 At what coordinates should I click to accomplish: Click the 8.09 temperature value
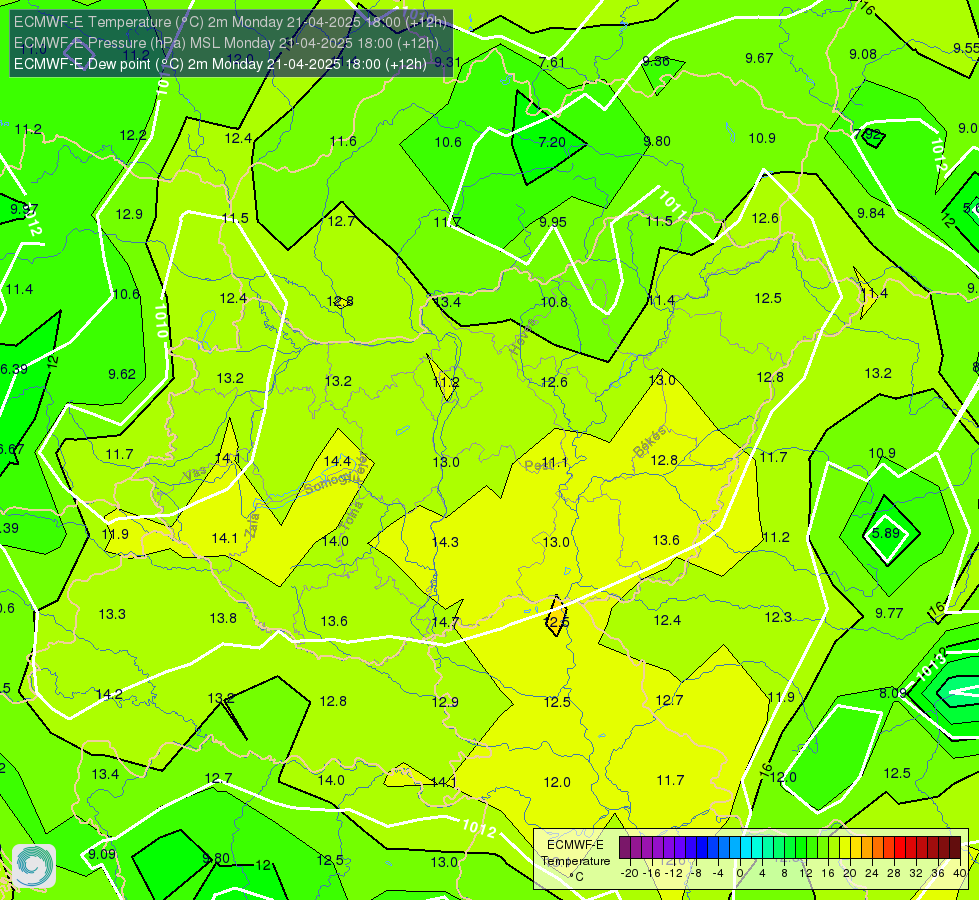click(x=893, y=693)
